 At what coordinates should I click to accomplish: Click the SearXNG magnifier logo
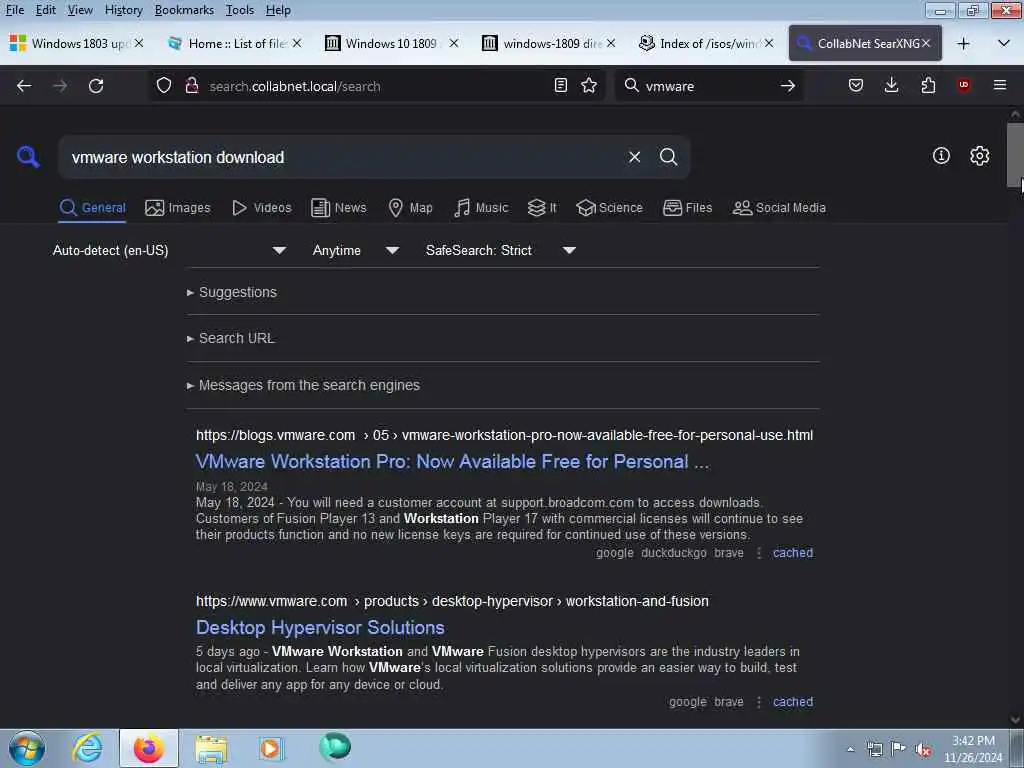coord(28,157)
